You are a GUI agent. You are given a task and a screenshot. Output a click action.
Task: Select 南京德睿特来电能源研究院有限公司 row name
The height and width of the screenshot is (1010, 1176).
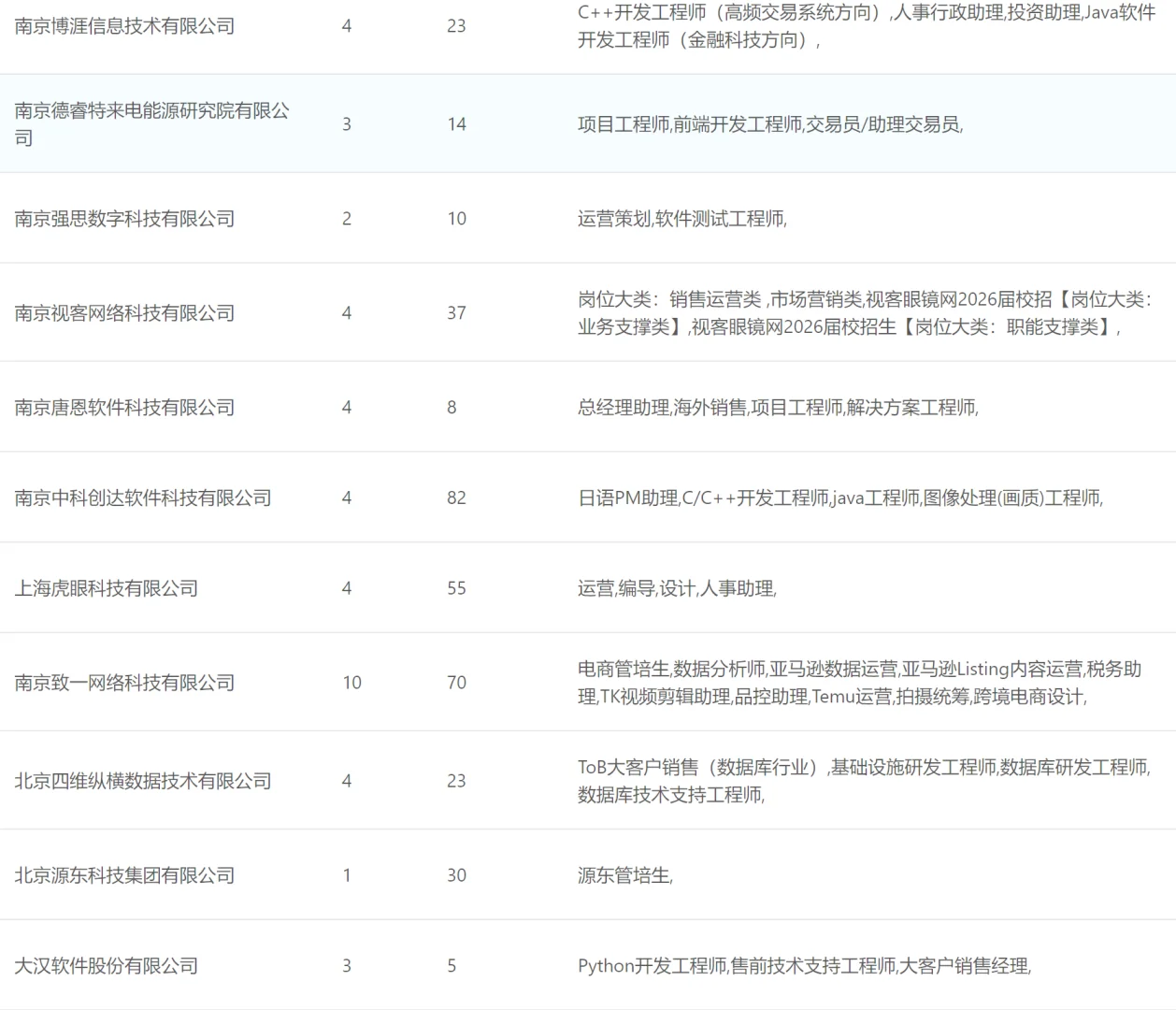tap(152, 124)
